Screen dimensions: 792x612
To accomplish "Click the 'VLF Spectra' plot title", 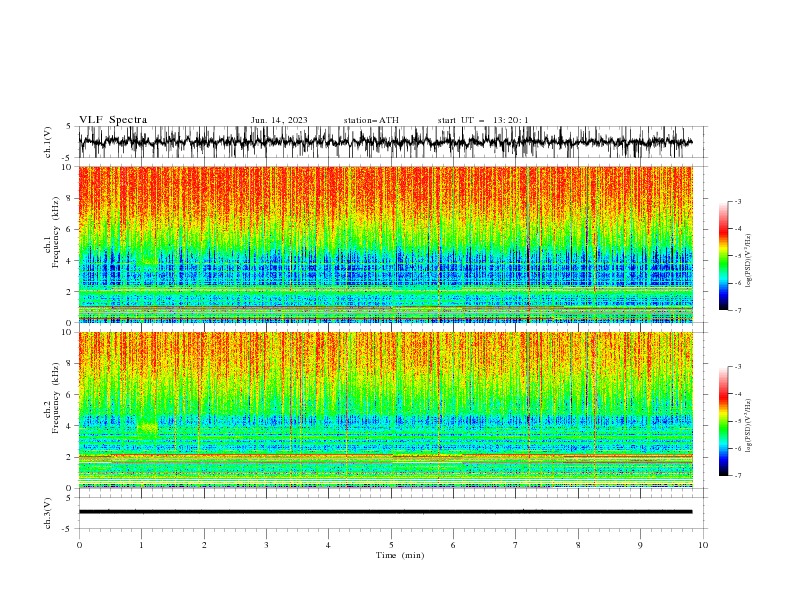I will click(x=113, y=120).
